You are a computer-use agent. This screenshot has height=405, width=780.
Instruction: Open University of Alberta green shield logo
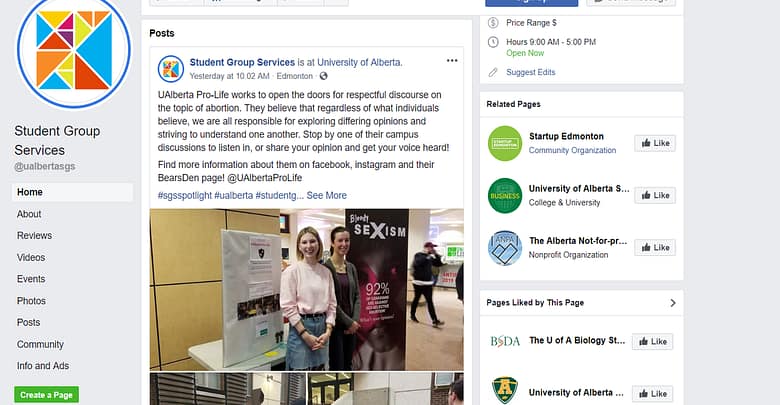[x=504, y=390]
